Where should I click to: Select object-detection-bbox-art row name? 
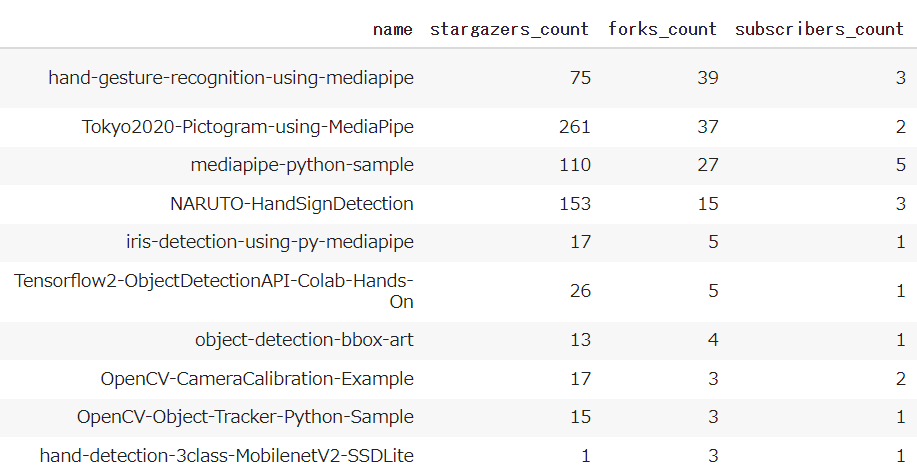[x=305, y=340]
